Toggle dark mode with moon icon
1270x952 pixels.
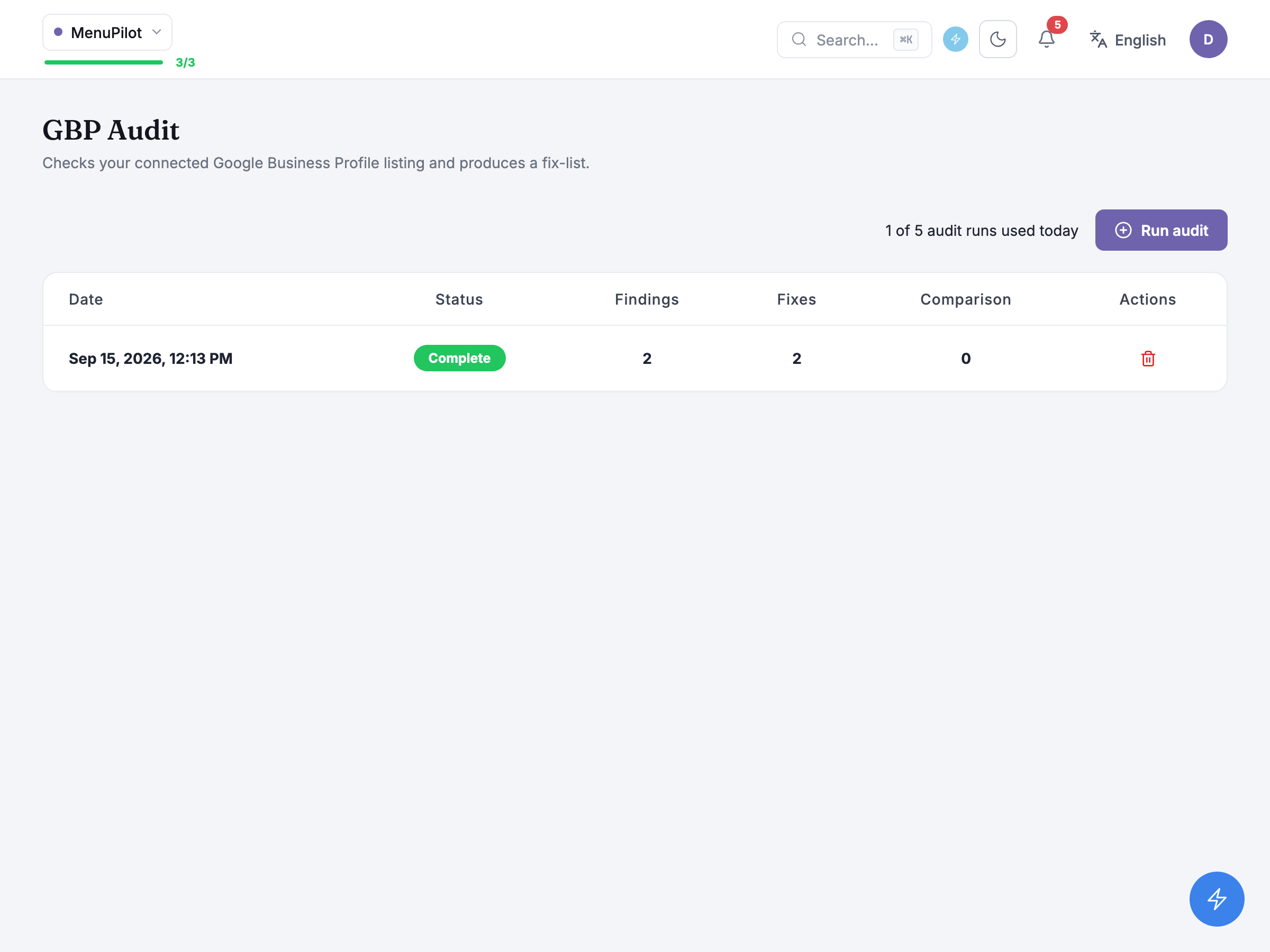[998, 39]
